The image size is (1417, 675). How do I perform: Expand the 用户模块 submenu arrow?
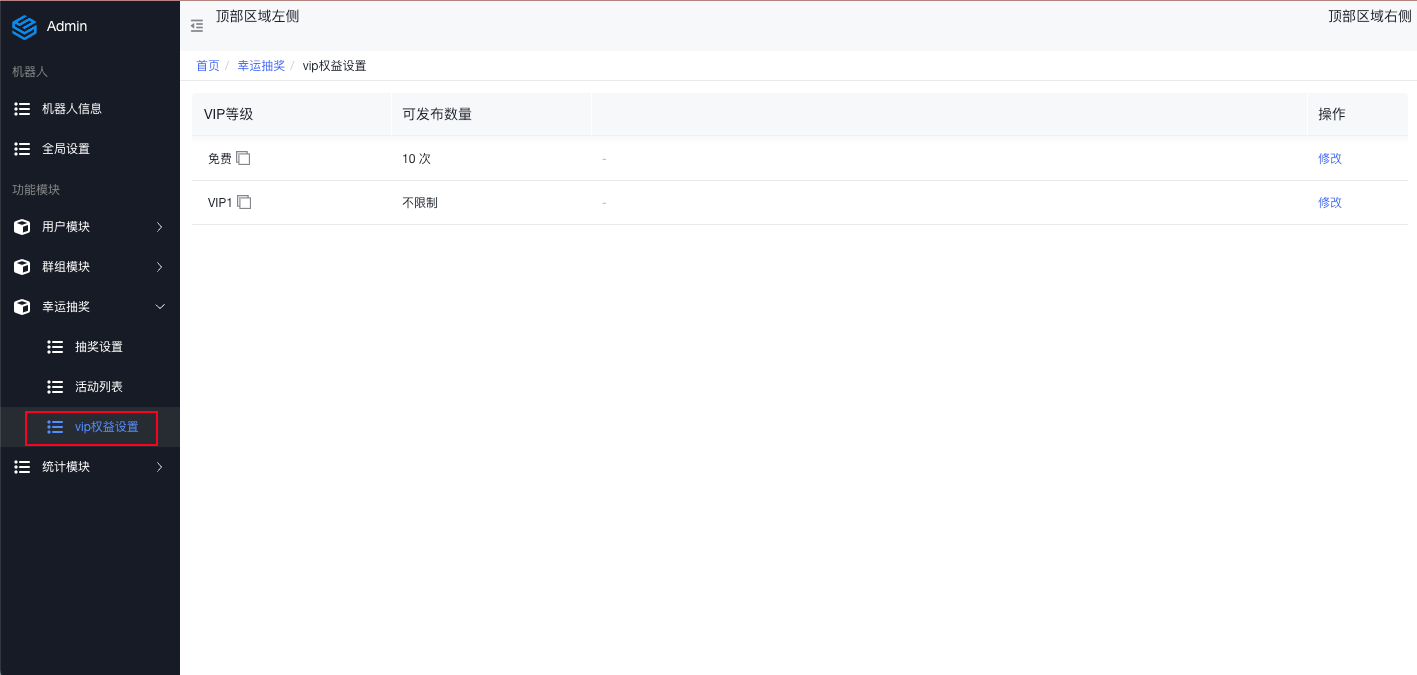(160, 227)
